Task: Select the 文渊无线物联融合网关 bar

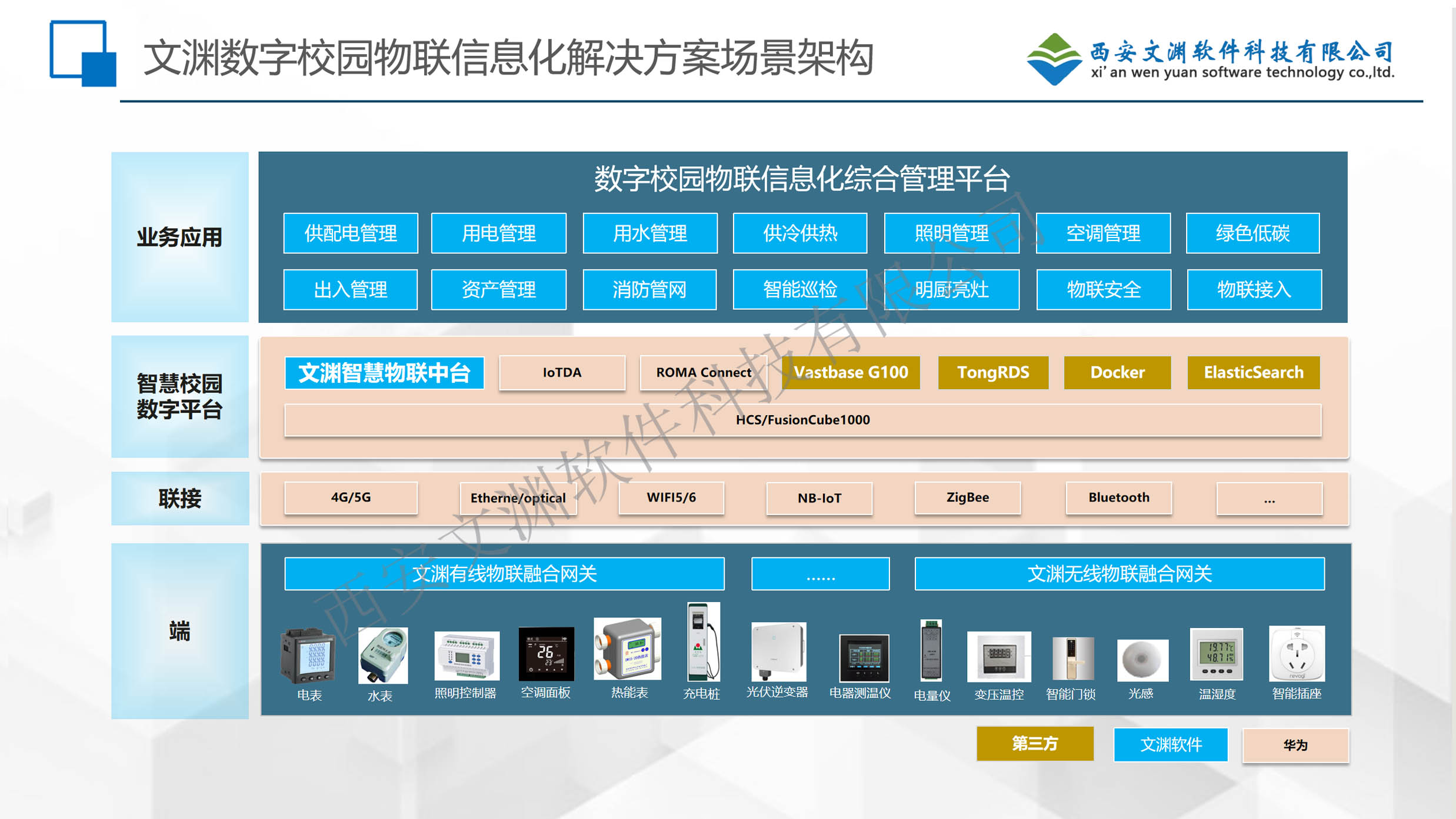Action: point(1120,574)
